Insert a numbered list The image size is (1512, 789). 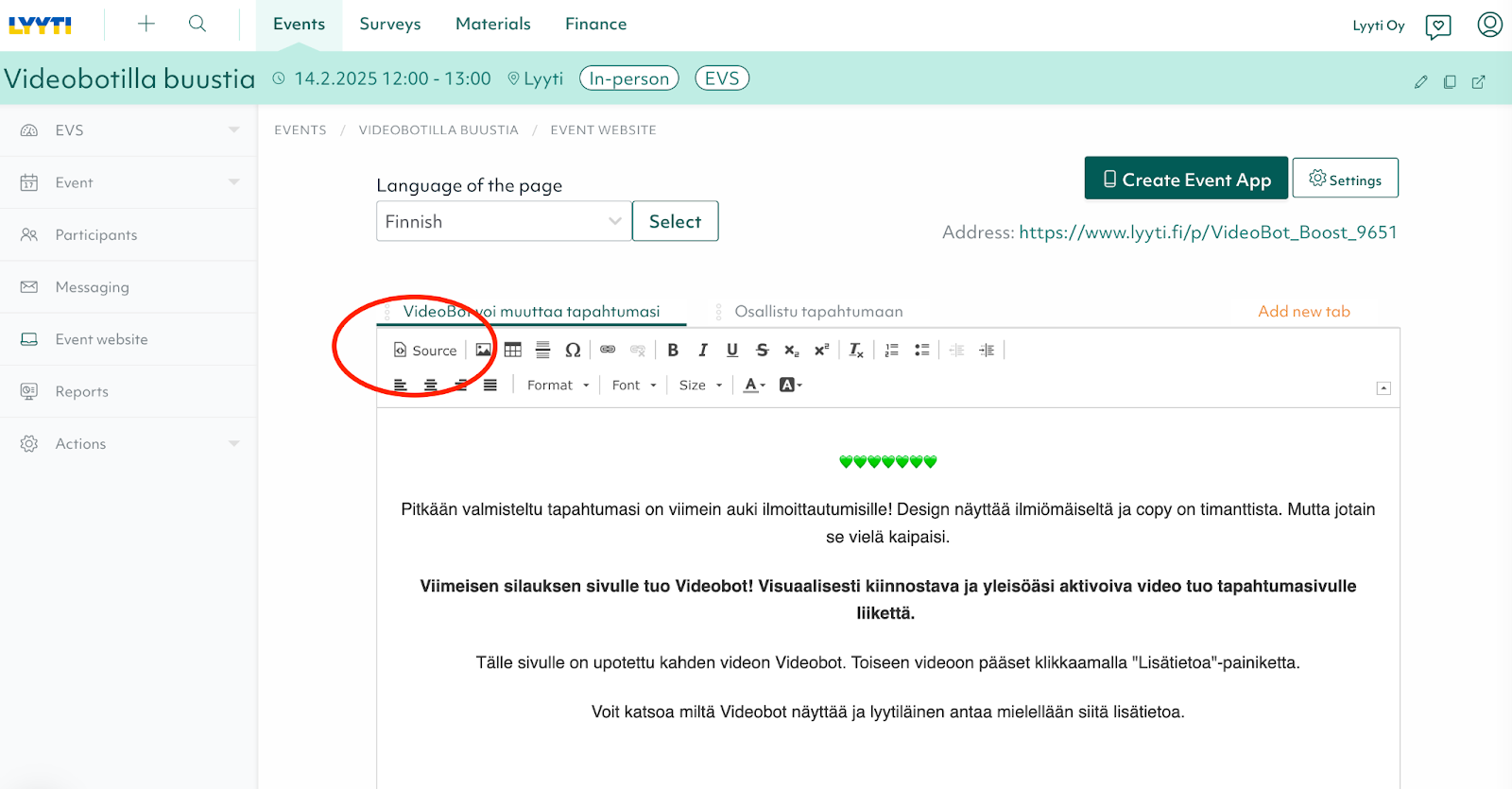(x=891, y=350)
